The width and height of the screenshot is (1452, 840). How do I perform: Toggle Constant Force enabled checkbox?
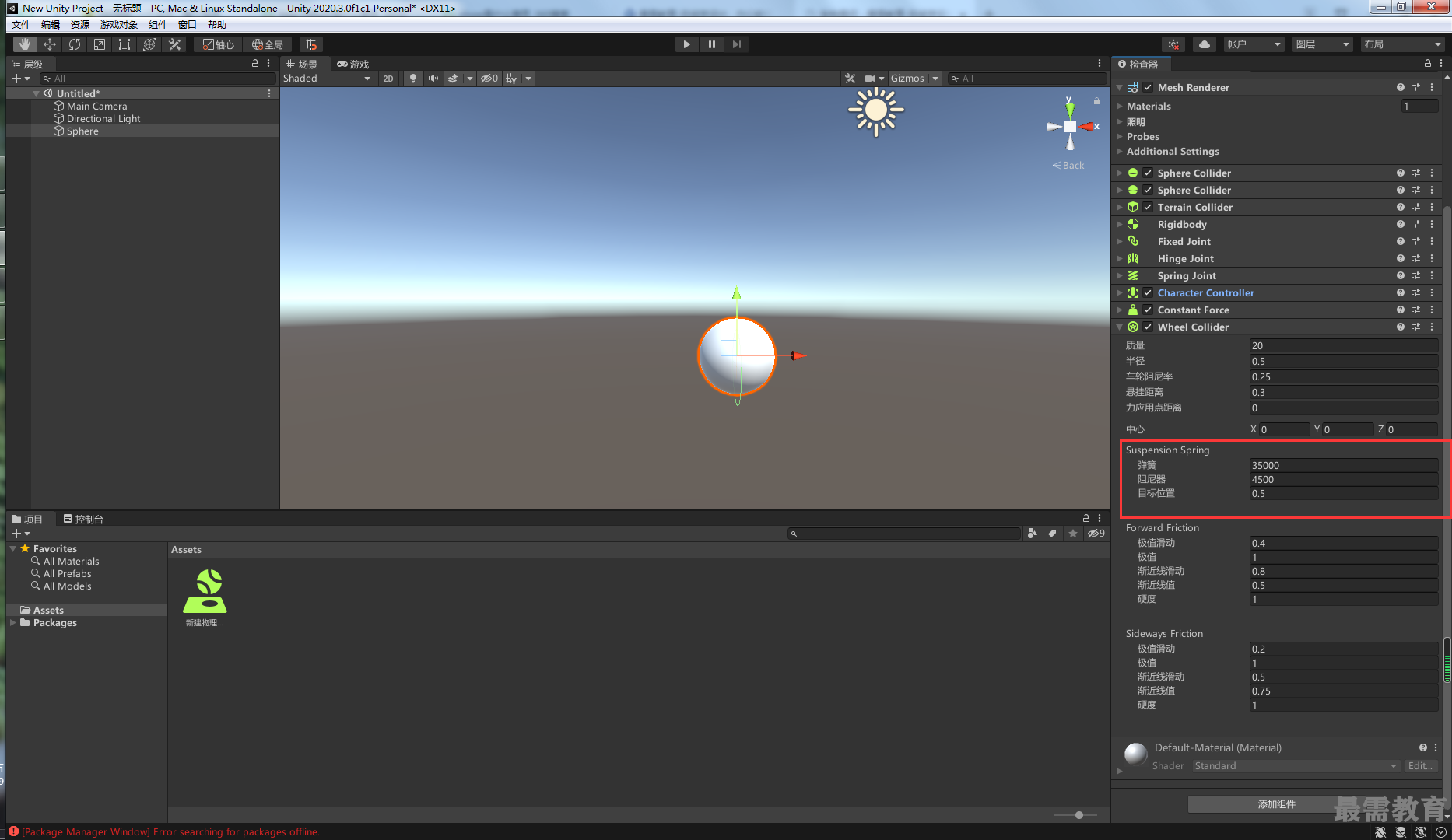click(x=1148, y=310)
